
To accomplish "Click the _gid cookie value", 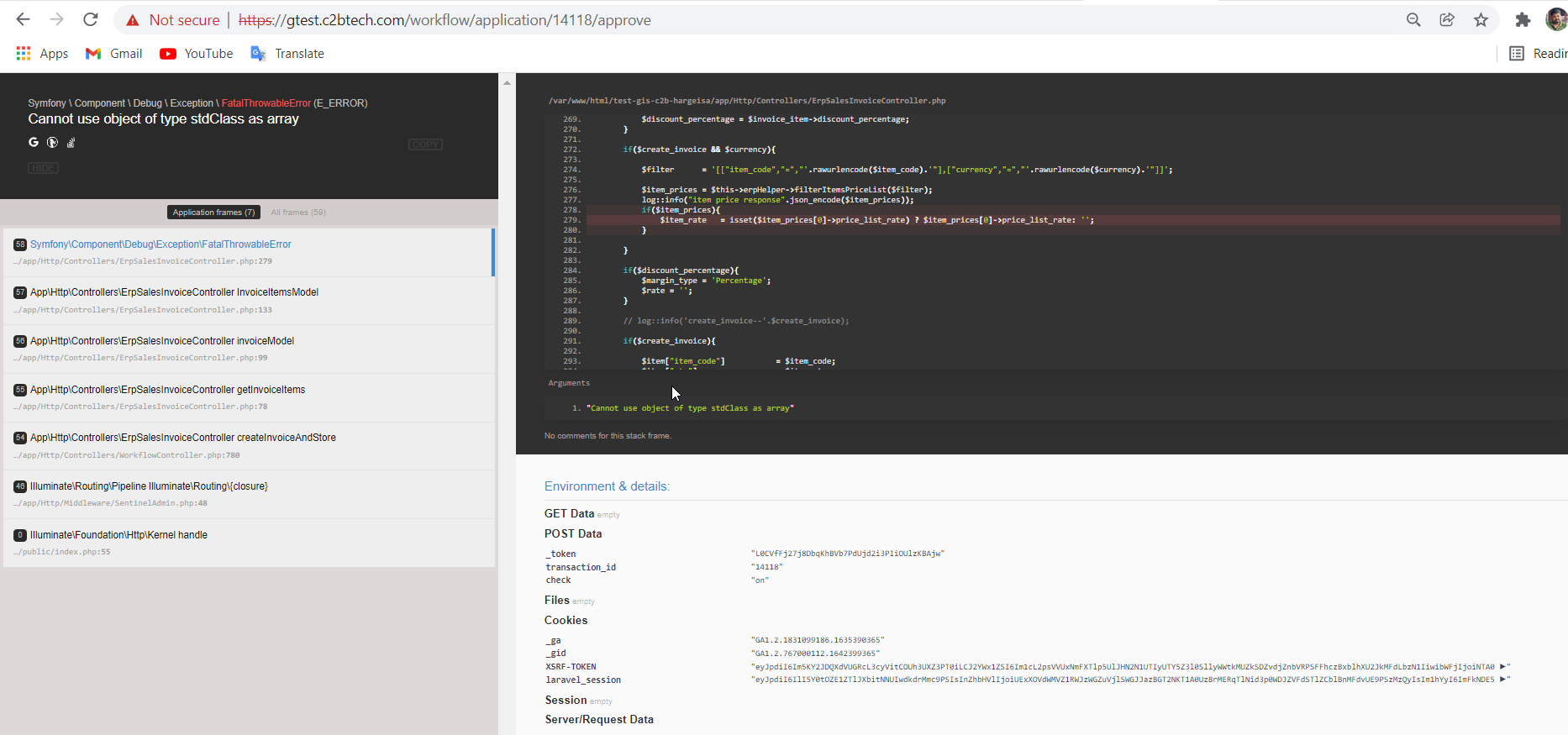I will tap(815, 654).
